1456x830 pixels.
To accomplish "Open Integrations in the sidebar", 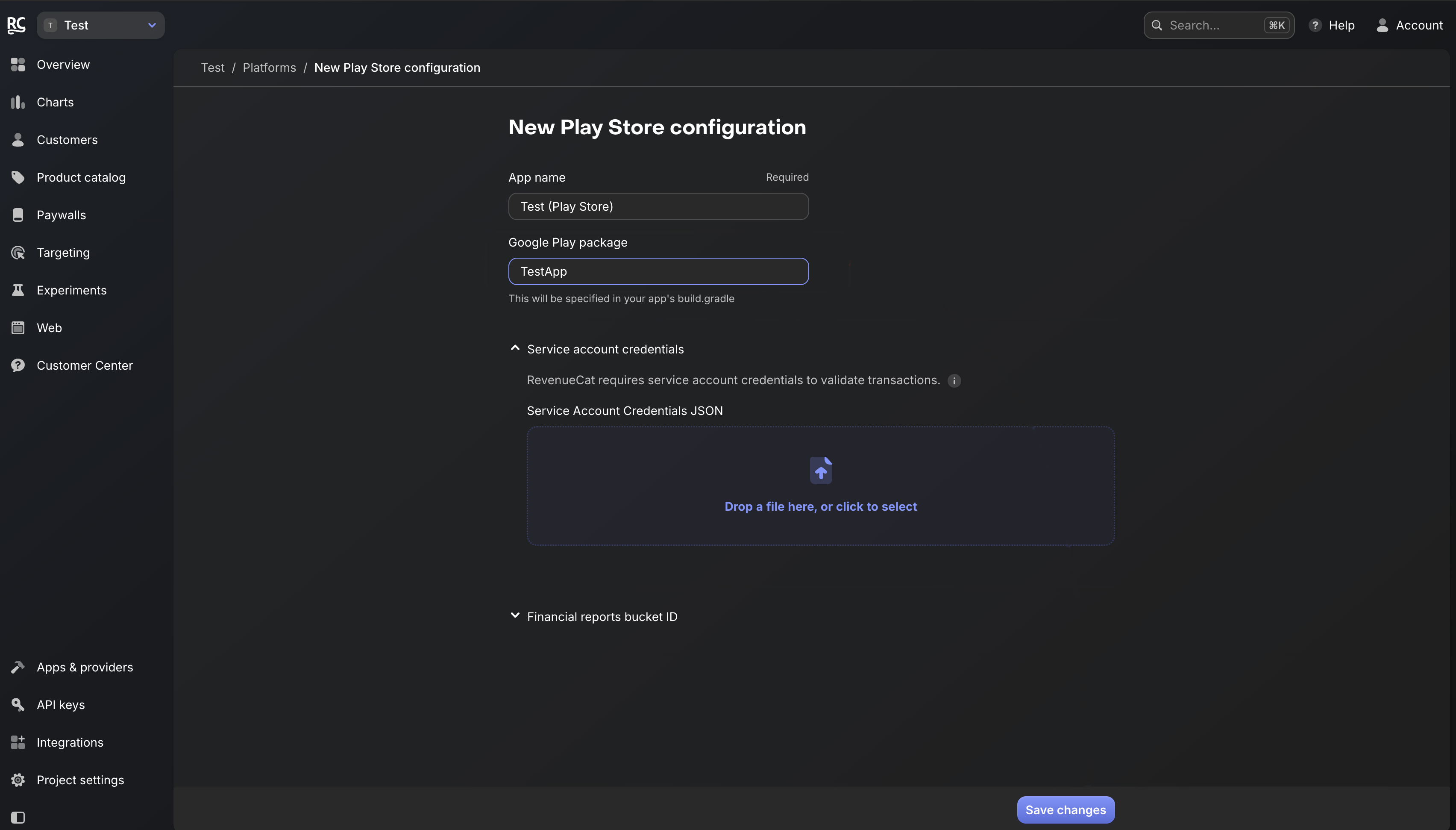I will [x=70, y=742].
